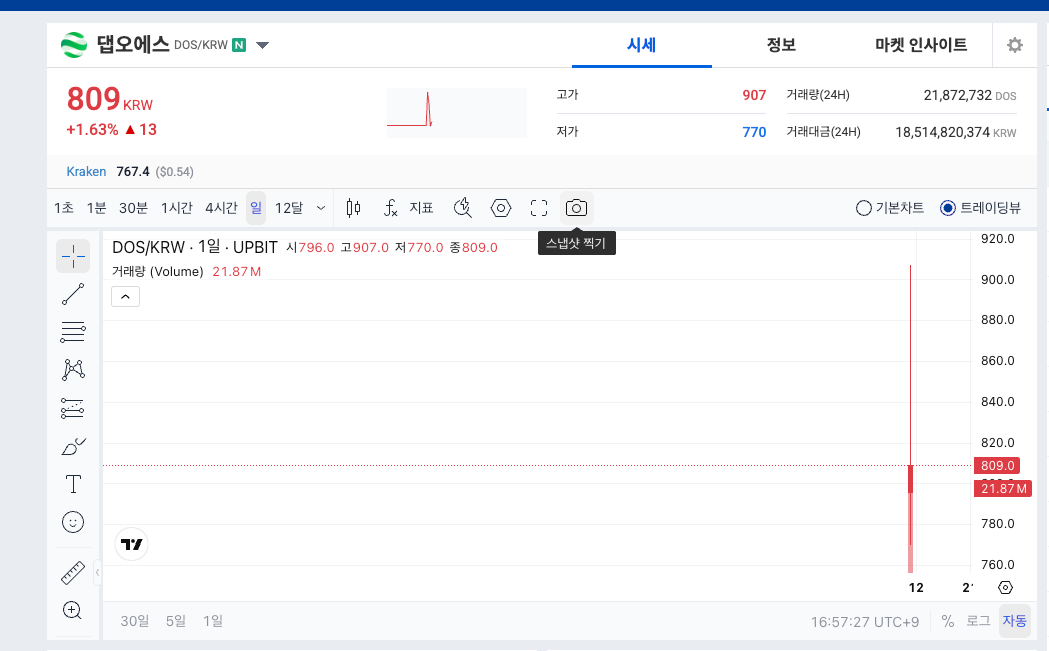Collapse the drawing toolbar side arrow

pos(97,572)
